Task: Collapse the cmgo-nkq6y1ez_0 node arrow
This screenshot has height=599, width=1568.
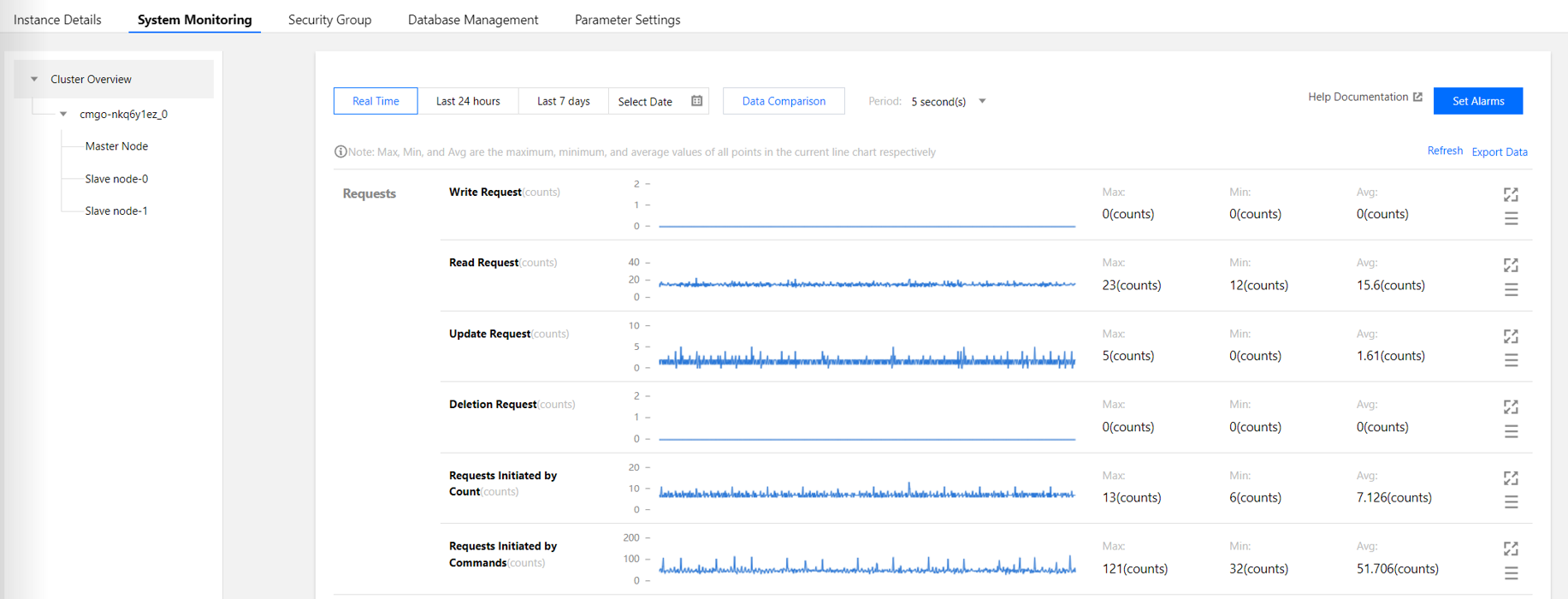Action: 63,114
